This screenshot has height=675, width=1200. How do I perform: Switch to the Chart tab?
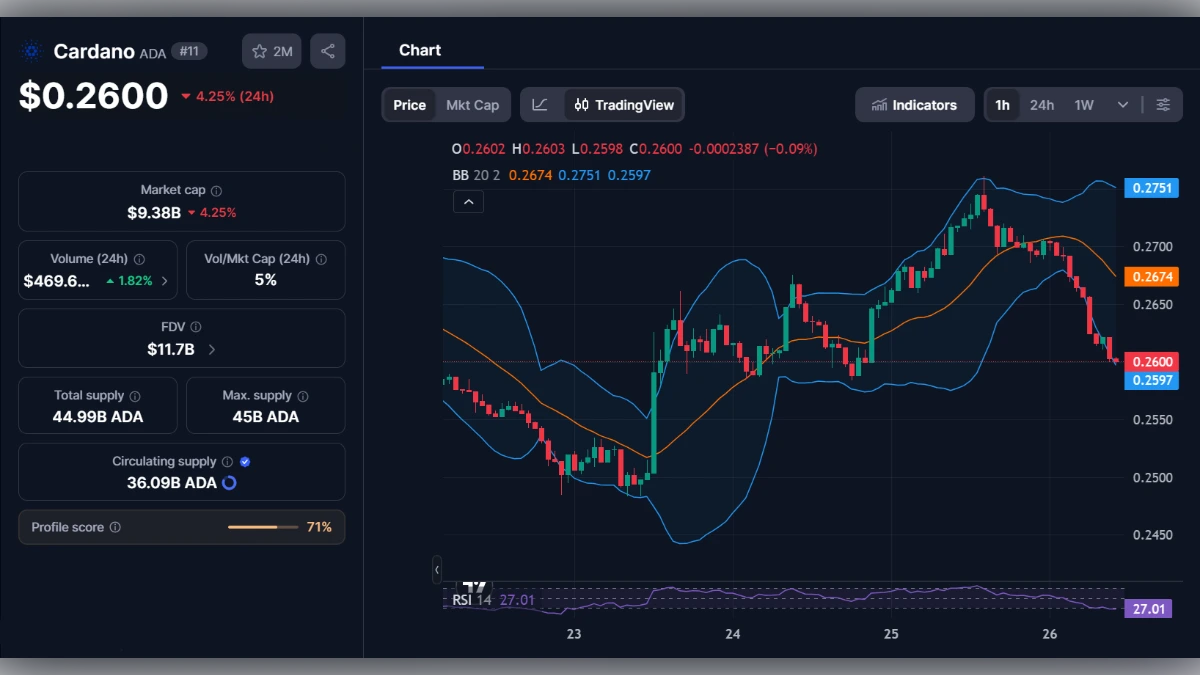420,50
